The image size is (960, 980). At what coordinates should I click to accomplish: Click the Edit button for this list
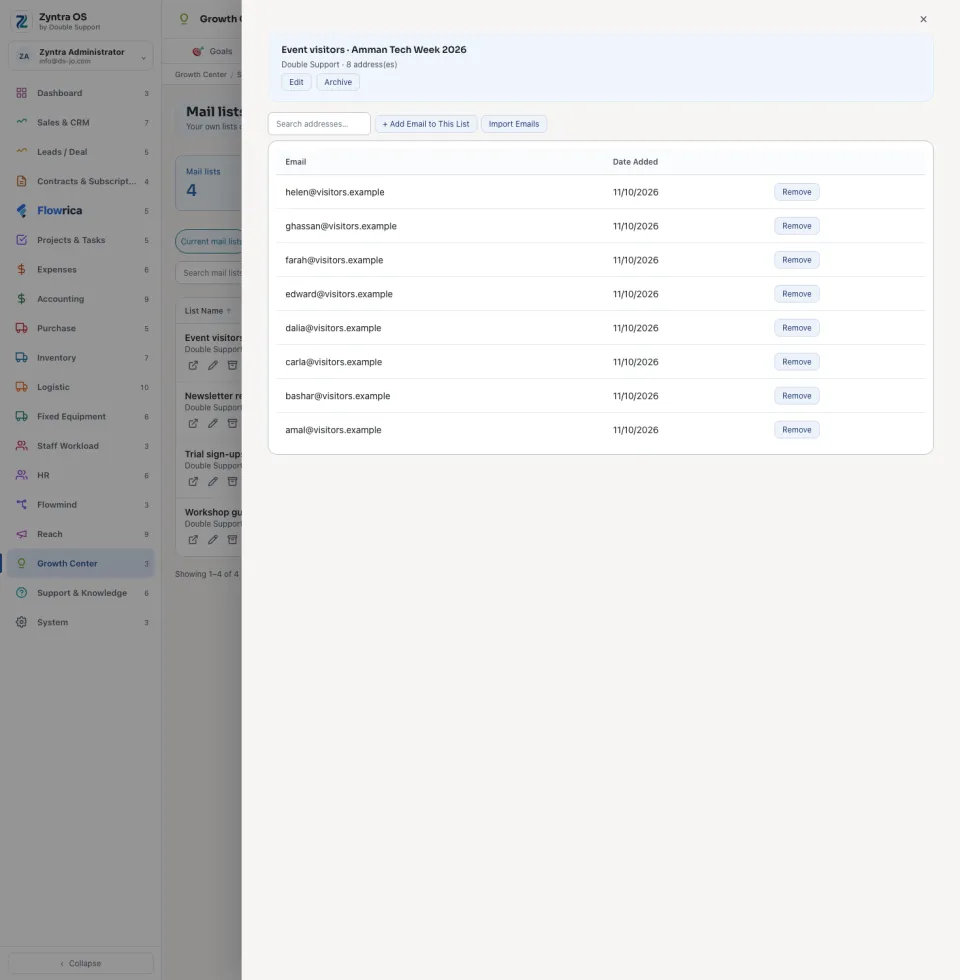[x=296, y=82]
